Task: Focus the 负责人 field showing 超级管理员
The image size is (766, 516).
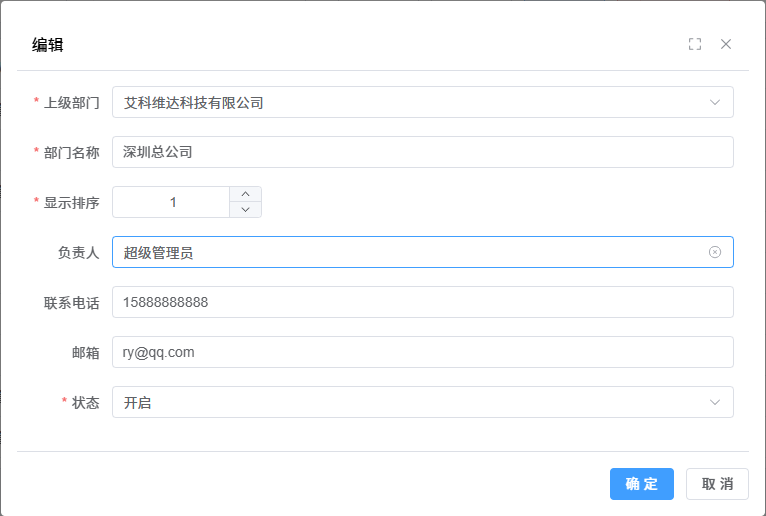Action: tap(400, 252)
